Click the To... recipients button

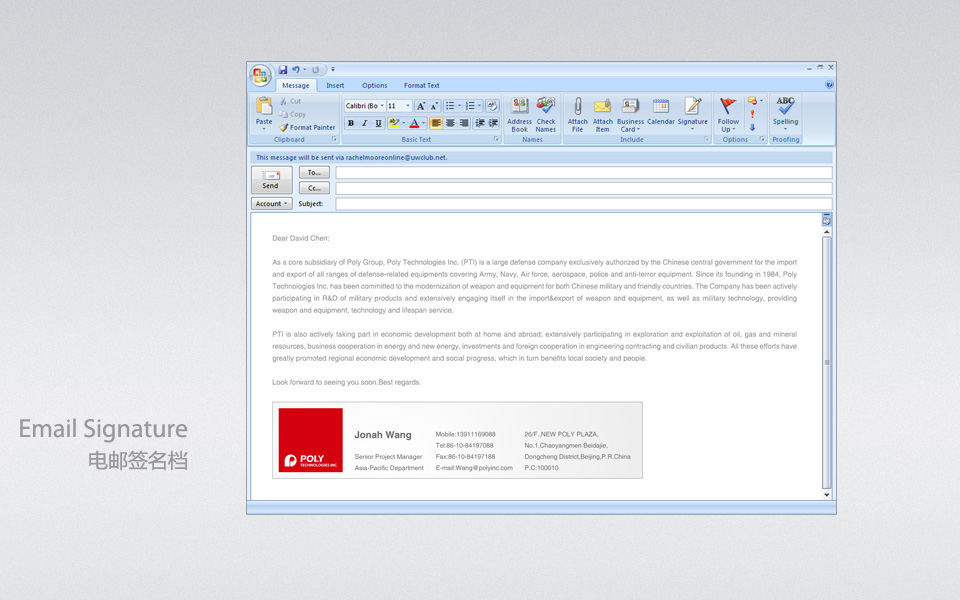(314, 173)
